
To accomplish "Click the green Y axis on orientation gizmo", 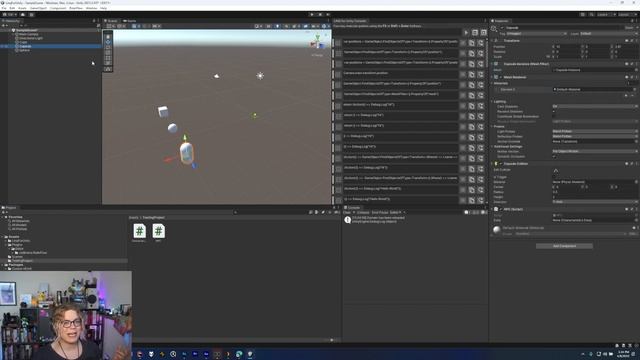I will (x=317, y=38).
